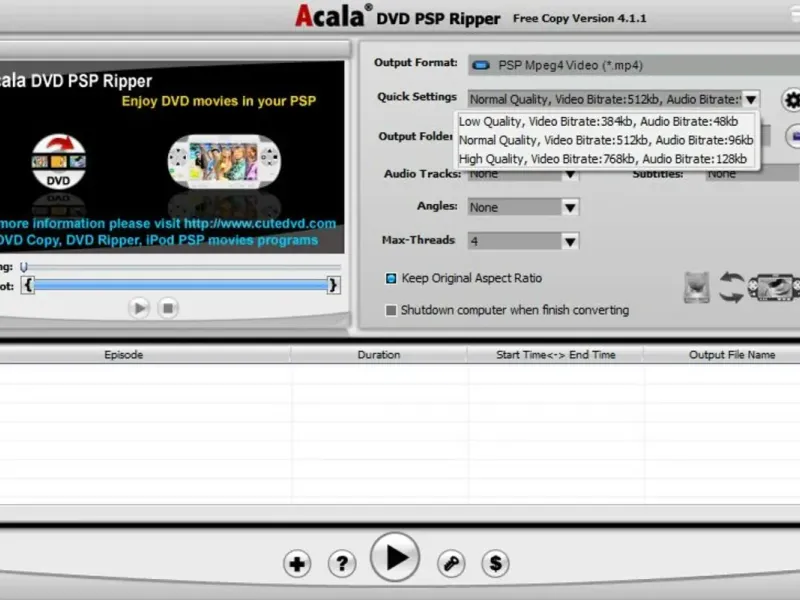This screenshot has height=600, width=800.
Task: Click the playback progress slider handle
Action: click(x=23, y=267)
